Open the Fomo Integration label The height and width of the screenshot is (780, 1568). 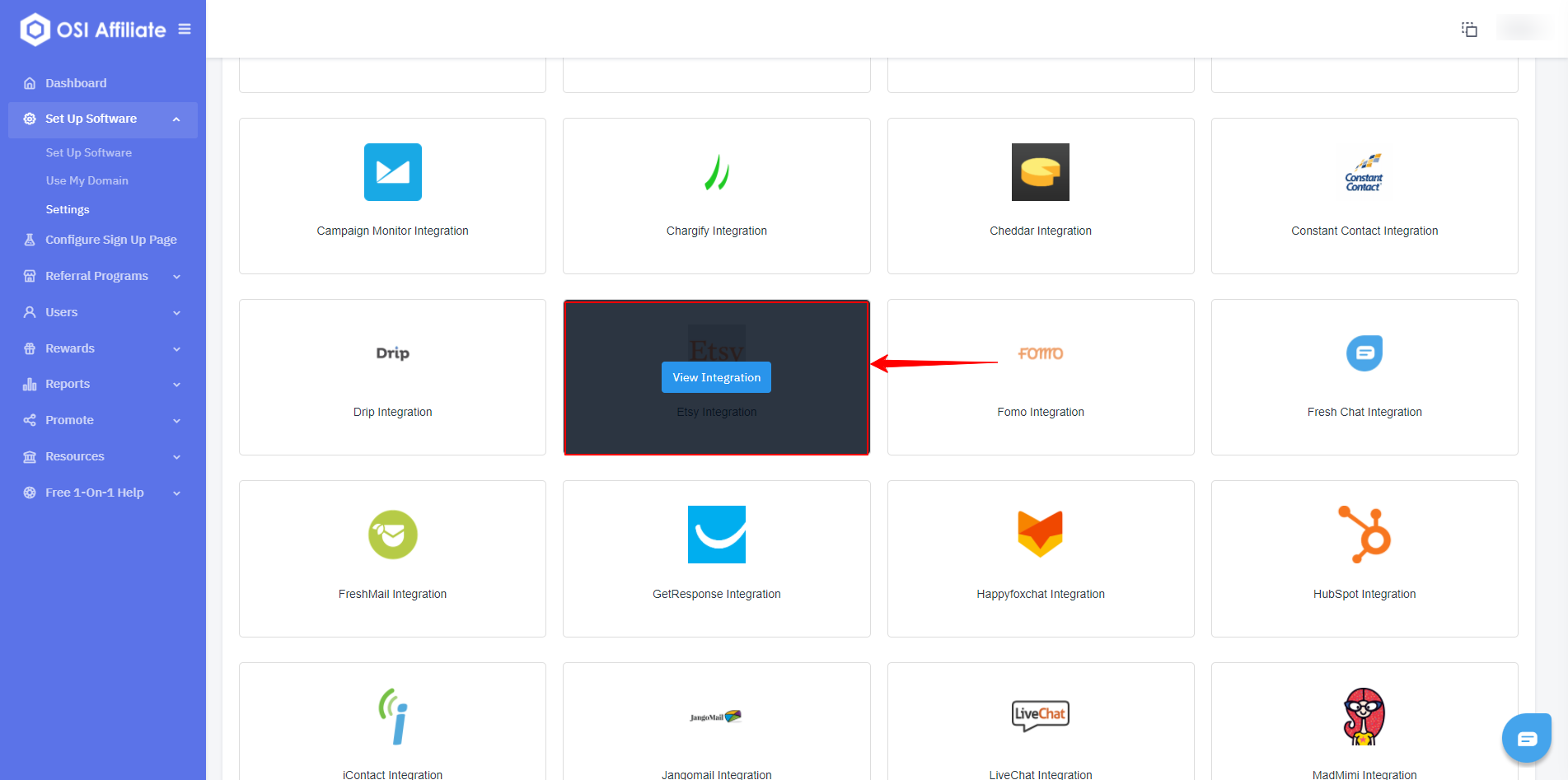[1041, 412]
